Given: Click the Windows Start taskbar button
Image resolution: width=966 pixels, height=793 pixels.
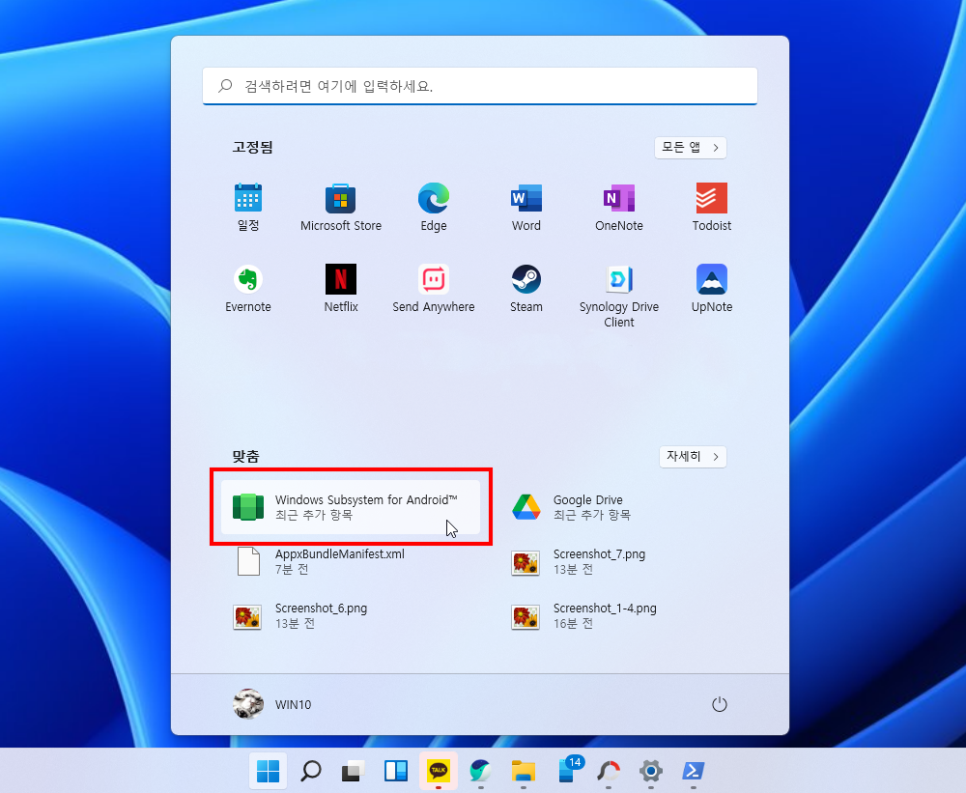Looking at the screenshot, I should pos(268,771).
